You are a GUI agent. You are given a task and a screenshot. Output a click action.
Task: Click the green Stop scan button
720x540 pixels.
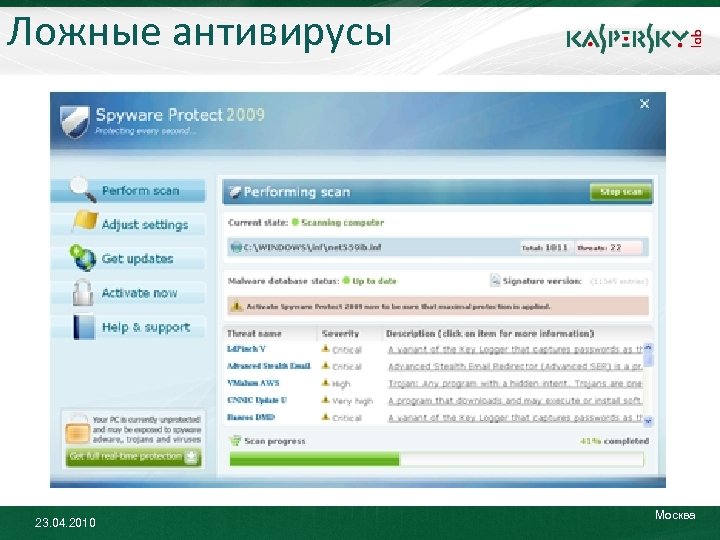[621, 192]
